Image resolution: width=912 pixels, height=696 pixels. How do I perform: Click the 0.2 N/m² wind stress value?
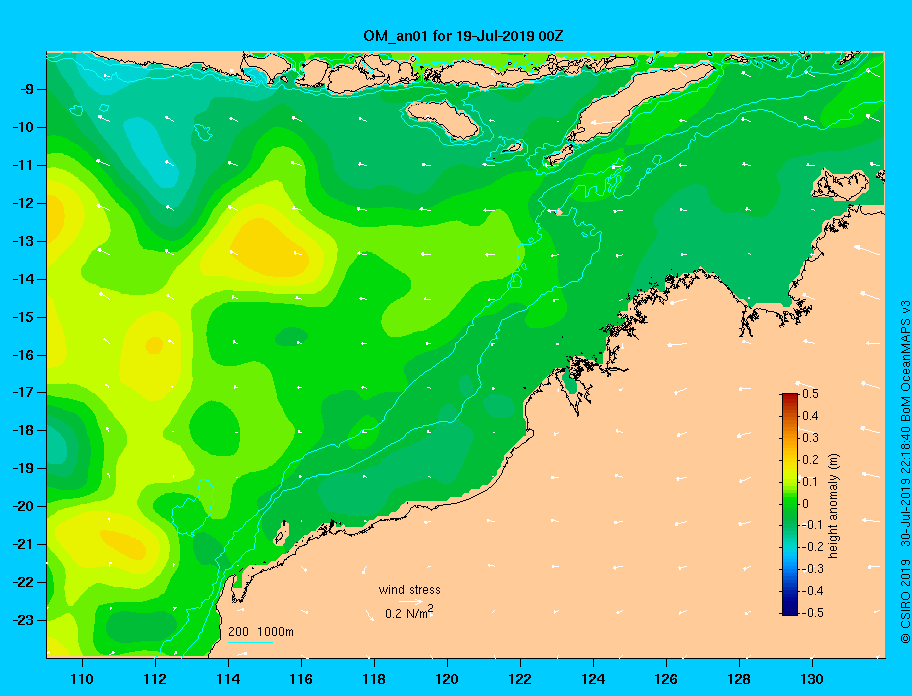pyautogui.click(x=409, y=613)
